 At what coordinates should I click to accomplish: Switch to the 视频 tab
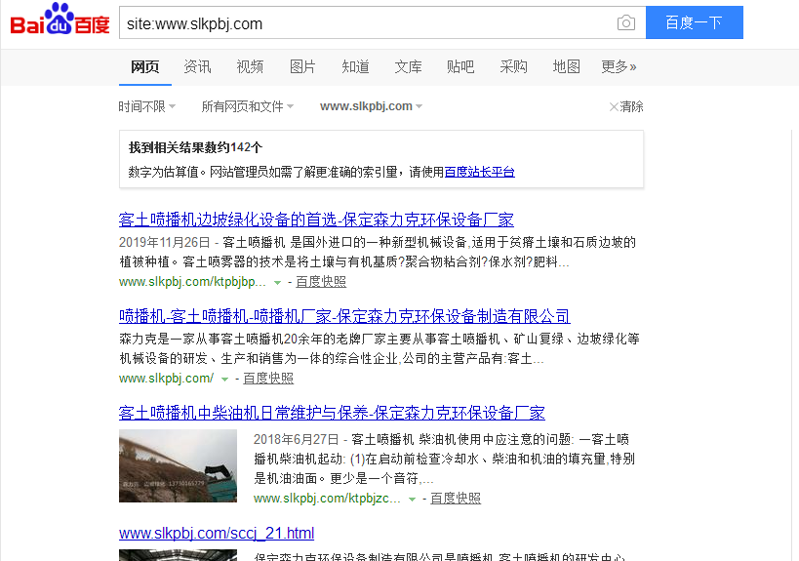[250, 67]
